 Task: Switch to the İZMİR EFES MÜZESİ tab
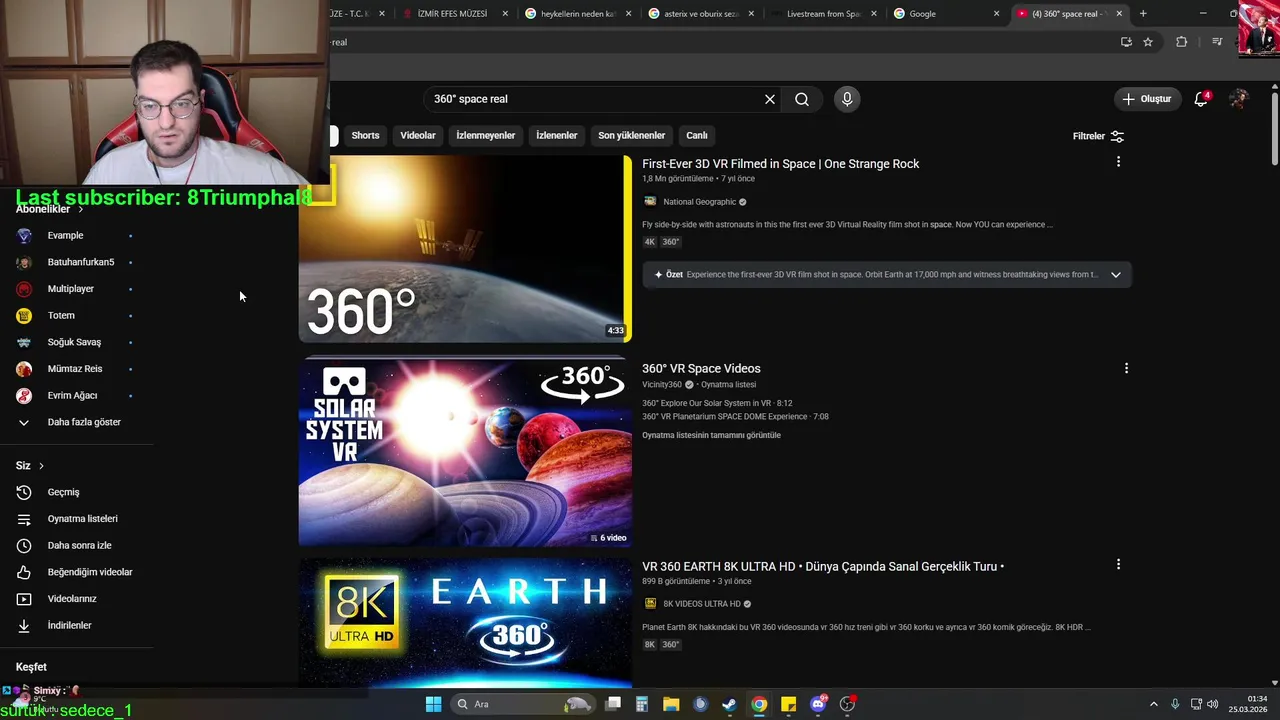[x=453, y=14]
